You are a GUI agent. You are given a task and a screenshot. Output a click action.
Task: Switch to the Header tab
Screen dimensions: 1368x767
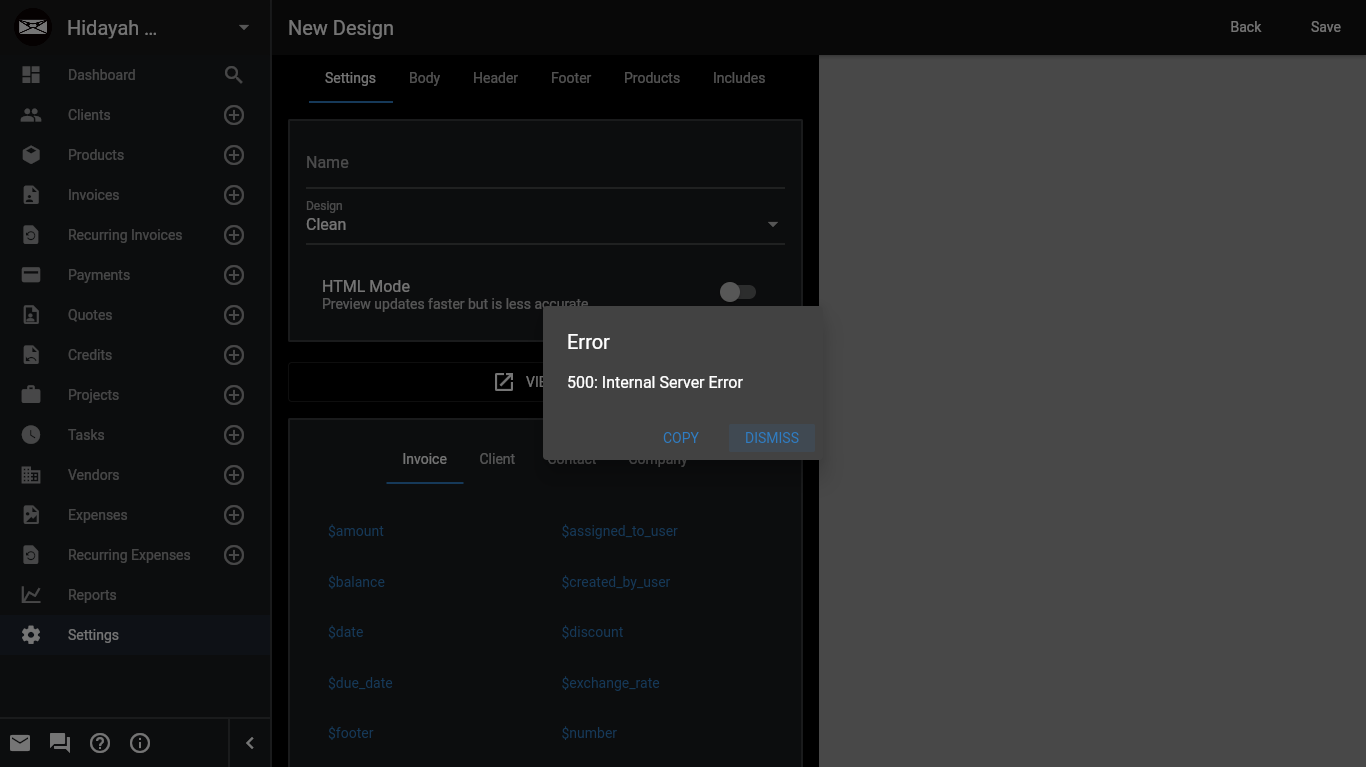495,78
